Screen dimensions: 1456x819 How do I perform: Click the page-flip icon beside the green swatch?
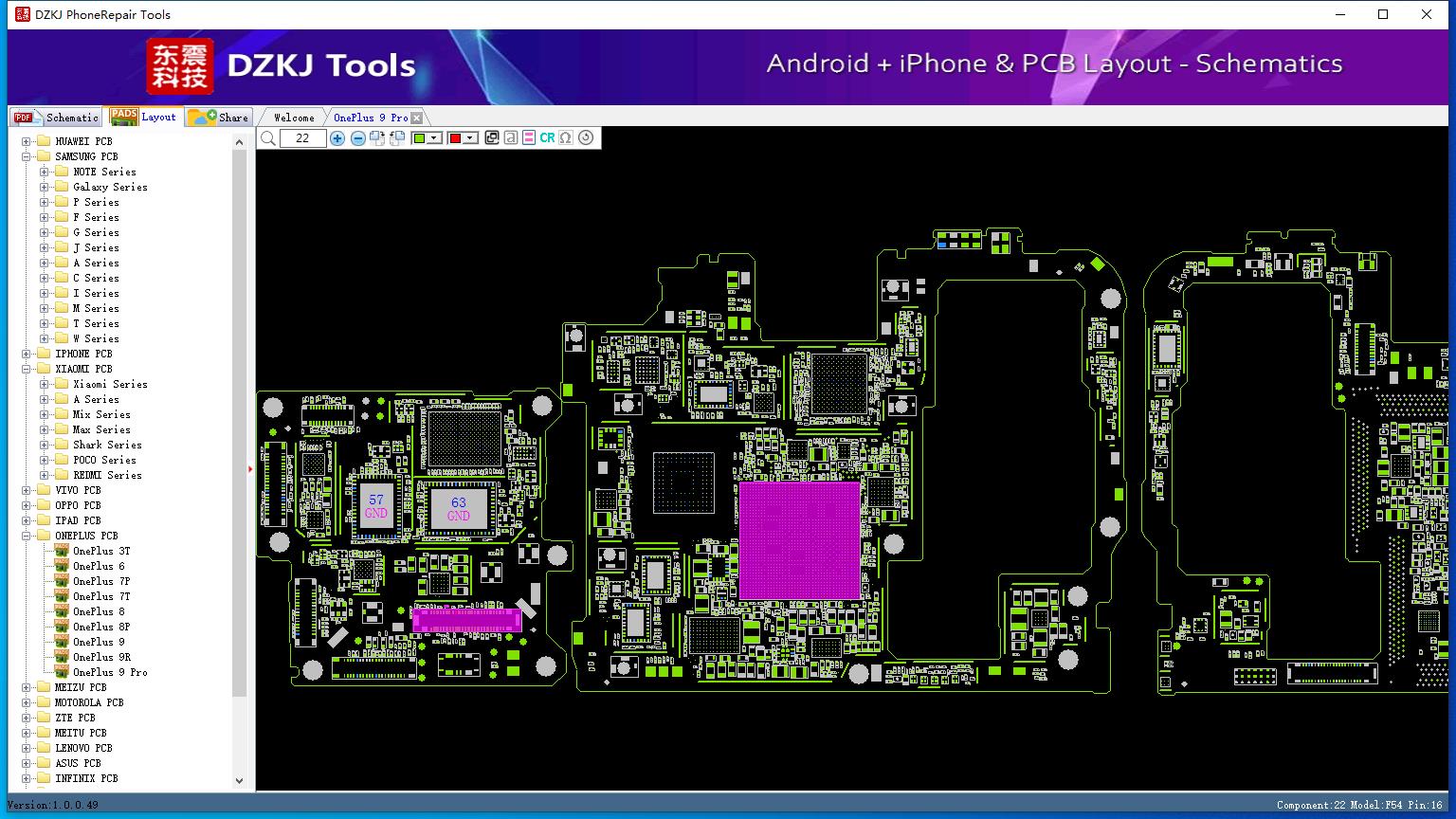point(397,138)
